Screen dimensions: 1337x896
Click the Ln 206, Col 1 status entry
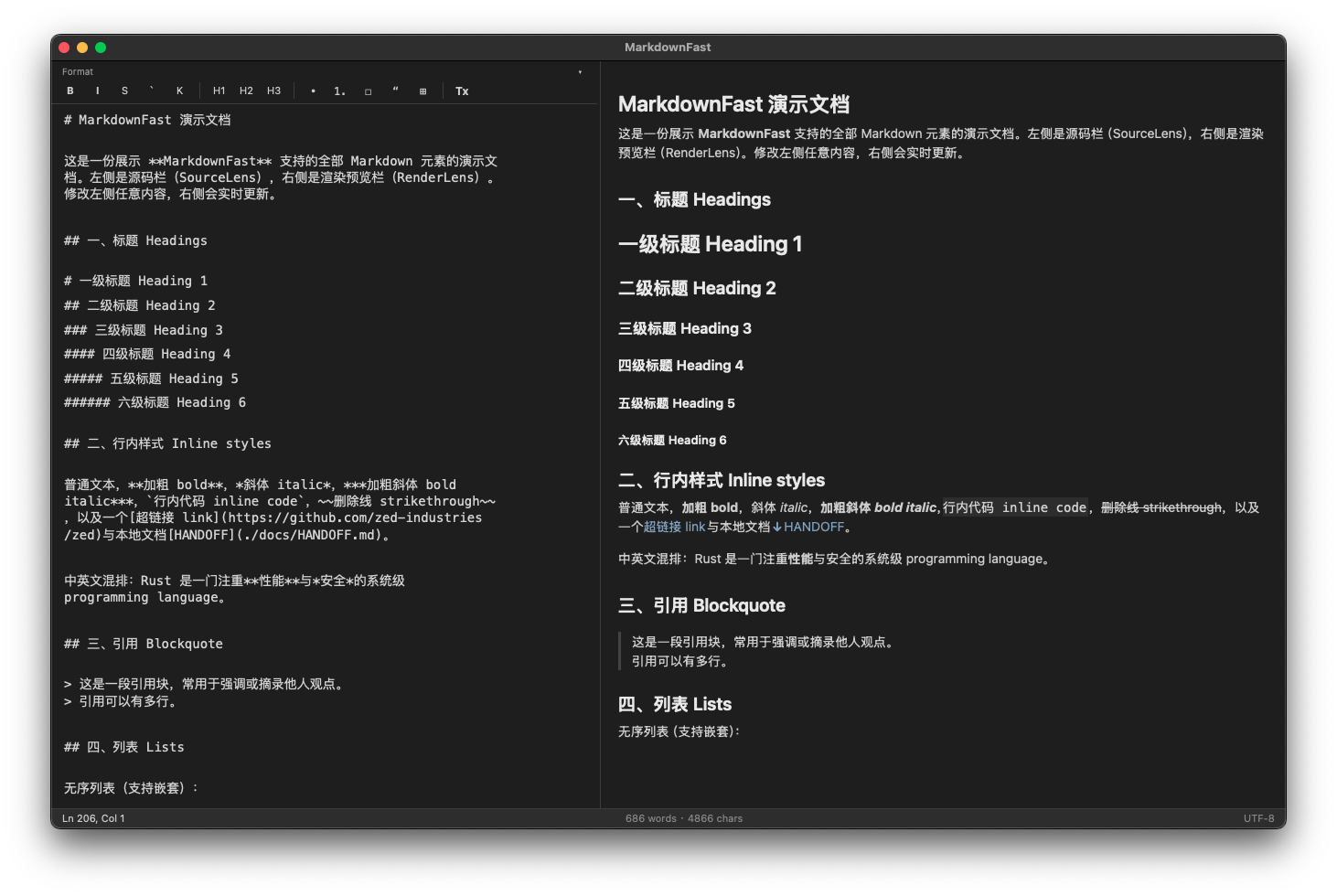(93, 818)
